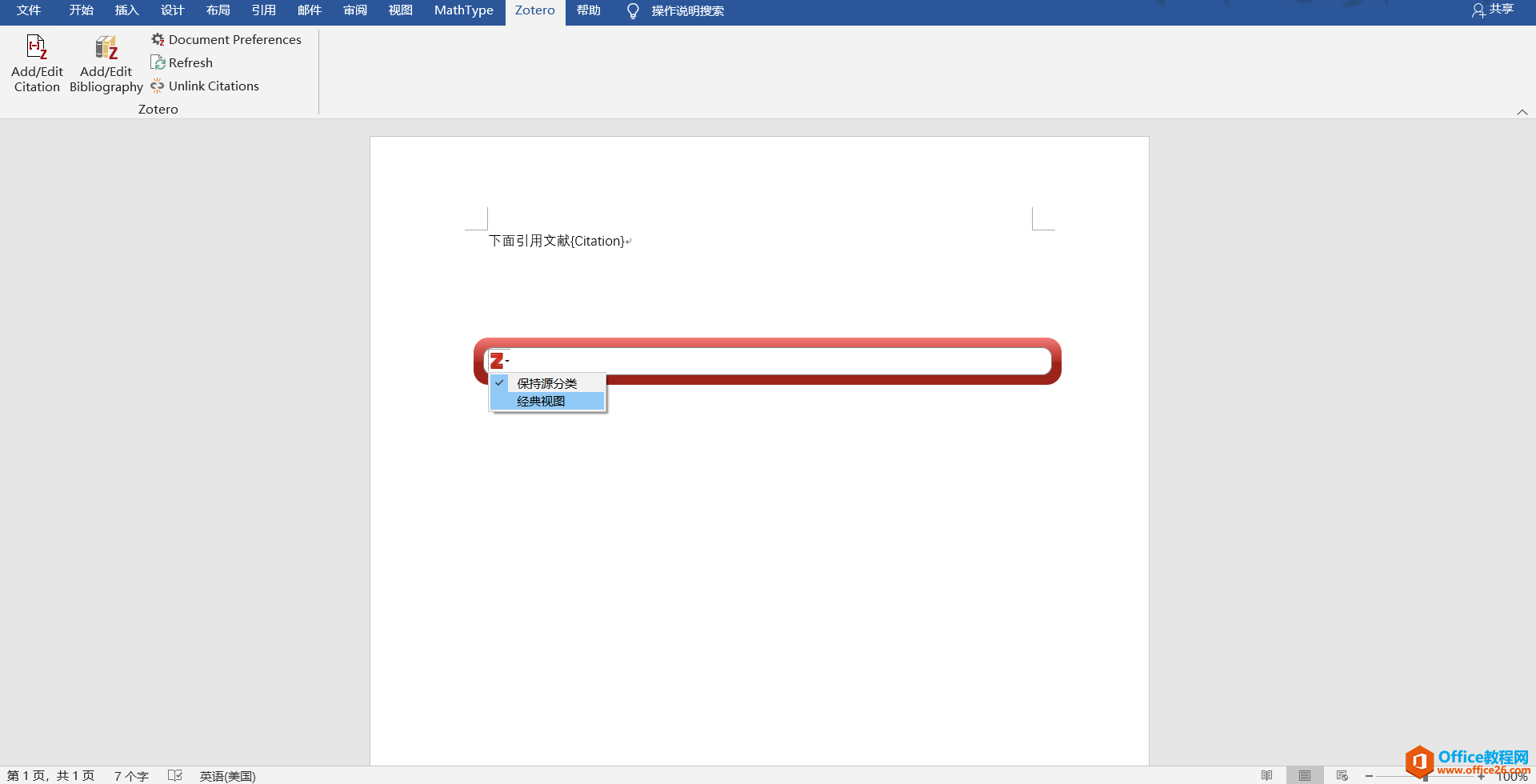Switch to the MathType tab
This screenshot has width=1536, height=784.
[x=464, y=10]
